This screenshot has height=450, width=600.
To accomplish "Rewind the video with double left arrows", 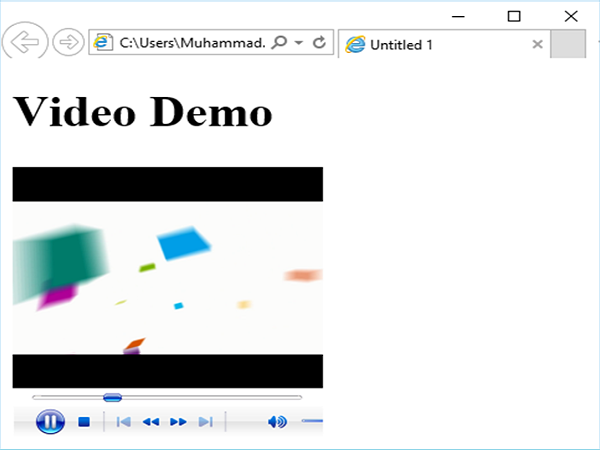I will pyautogui.click(x=151, y=422).
